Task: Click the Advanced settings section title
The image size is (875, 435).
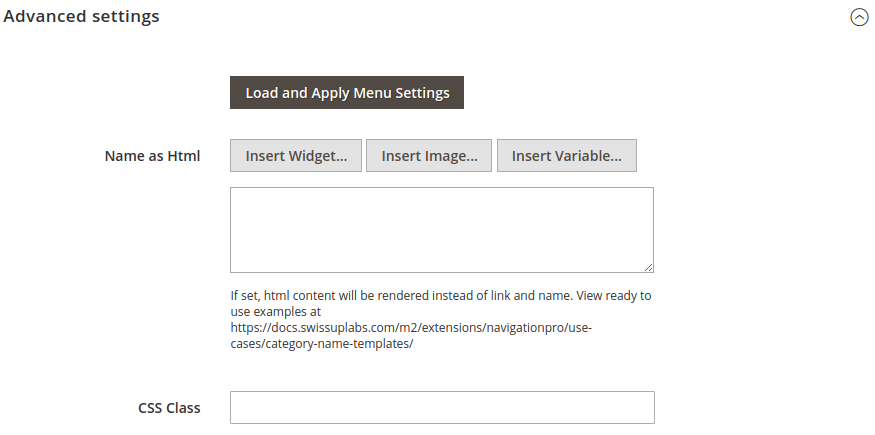Action: point(81,17)
